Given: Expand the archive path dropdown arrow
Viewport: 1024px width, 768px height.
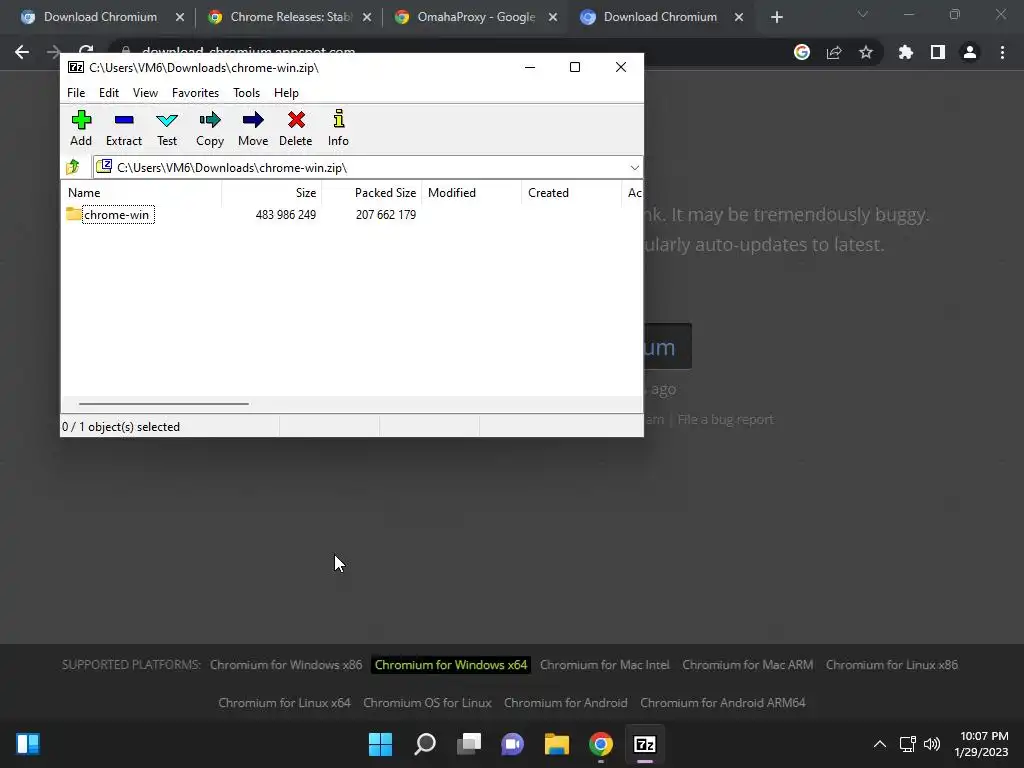Looking at the screenshot, I should pyautogui.click(x=634, y=168).
